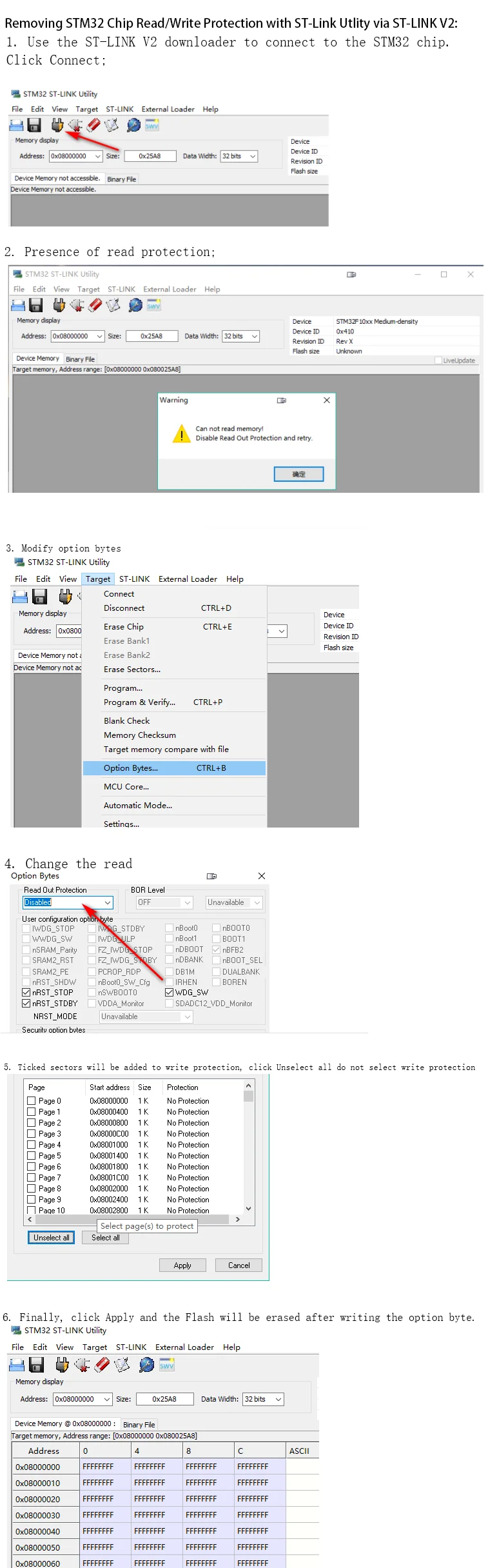Click the Apply button
The width and height of the screenshot is (488, 1568).
pyautogui.click(x=182, y=1265)
